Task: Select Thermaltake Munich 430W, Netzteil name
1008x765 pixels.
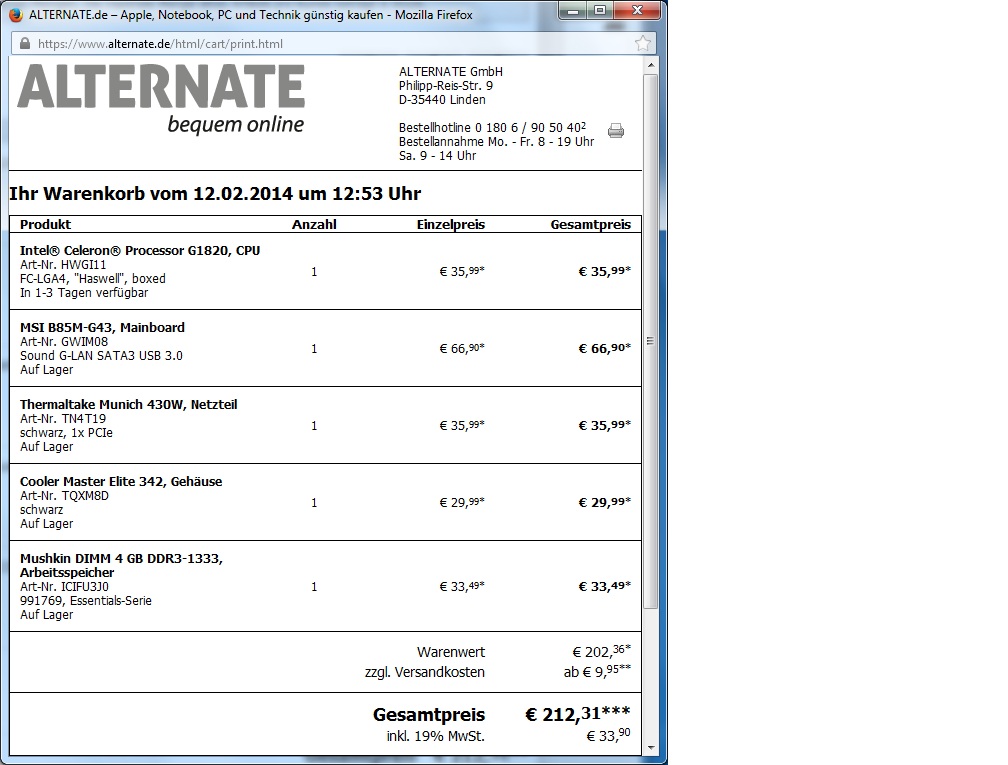Action: click(x=129, y=405)
